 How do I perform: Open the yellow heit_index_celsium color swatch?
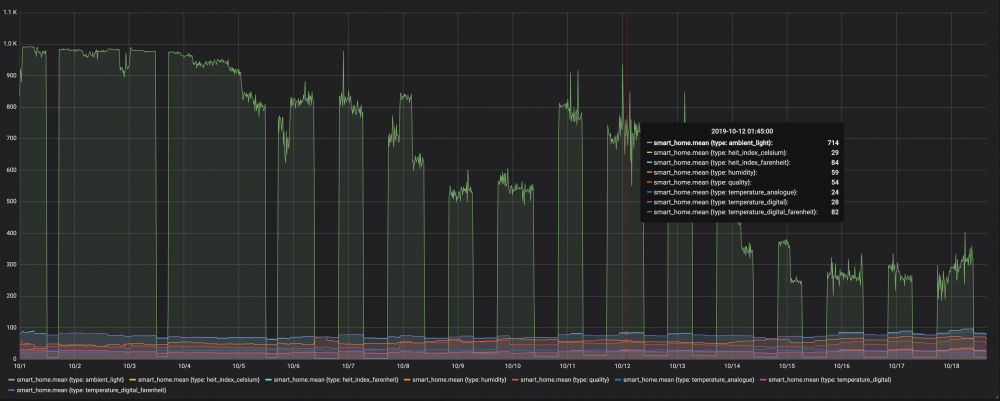click(x=132, y=380)
